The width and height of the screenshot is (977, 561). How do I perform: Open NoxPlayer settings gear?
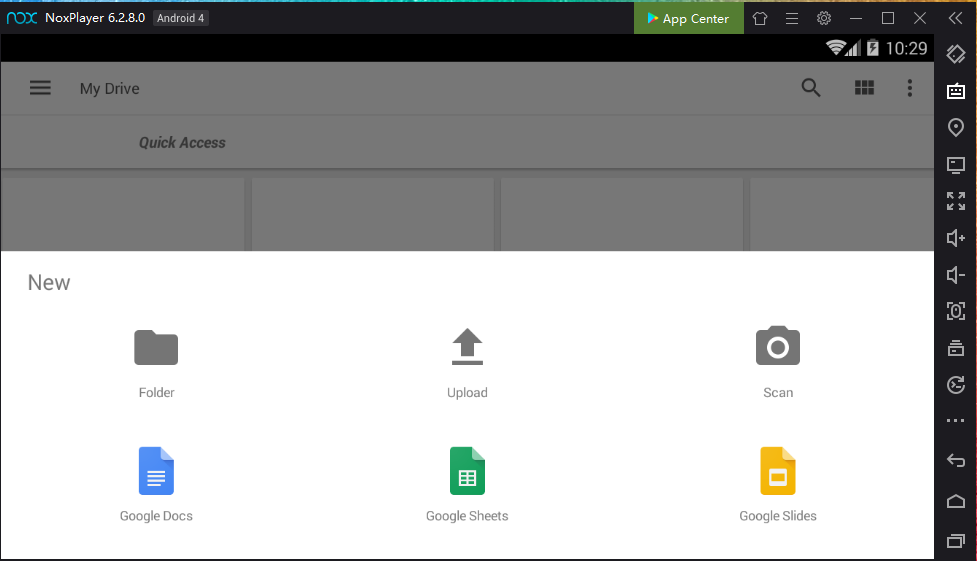tap(824, 18)
